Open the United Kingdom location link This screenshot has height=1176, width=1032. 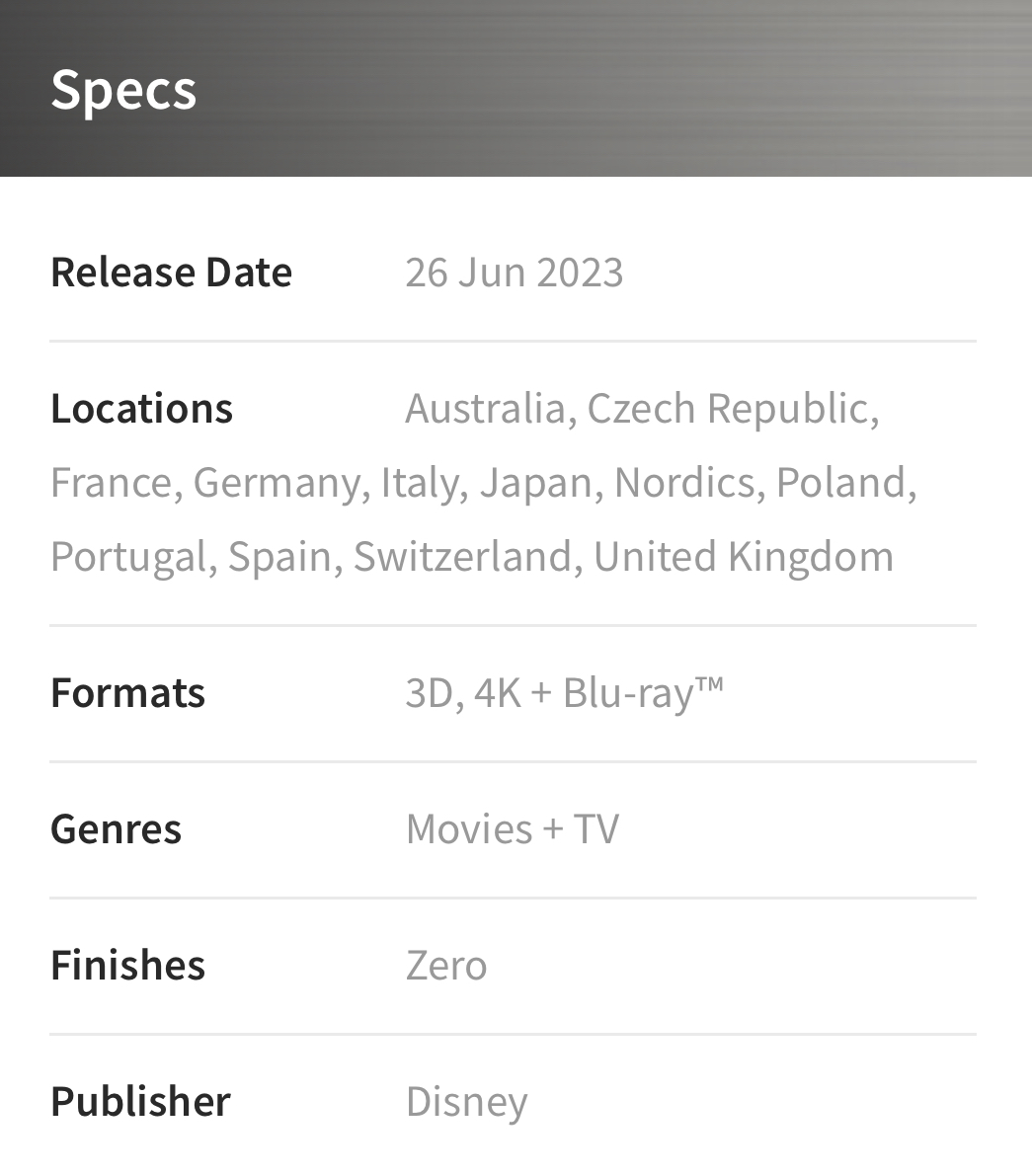[744, 557]
